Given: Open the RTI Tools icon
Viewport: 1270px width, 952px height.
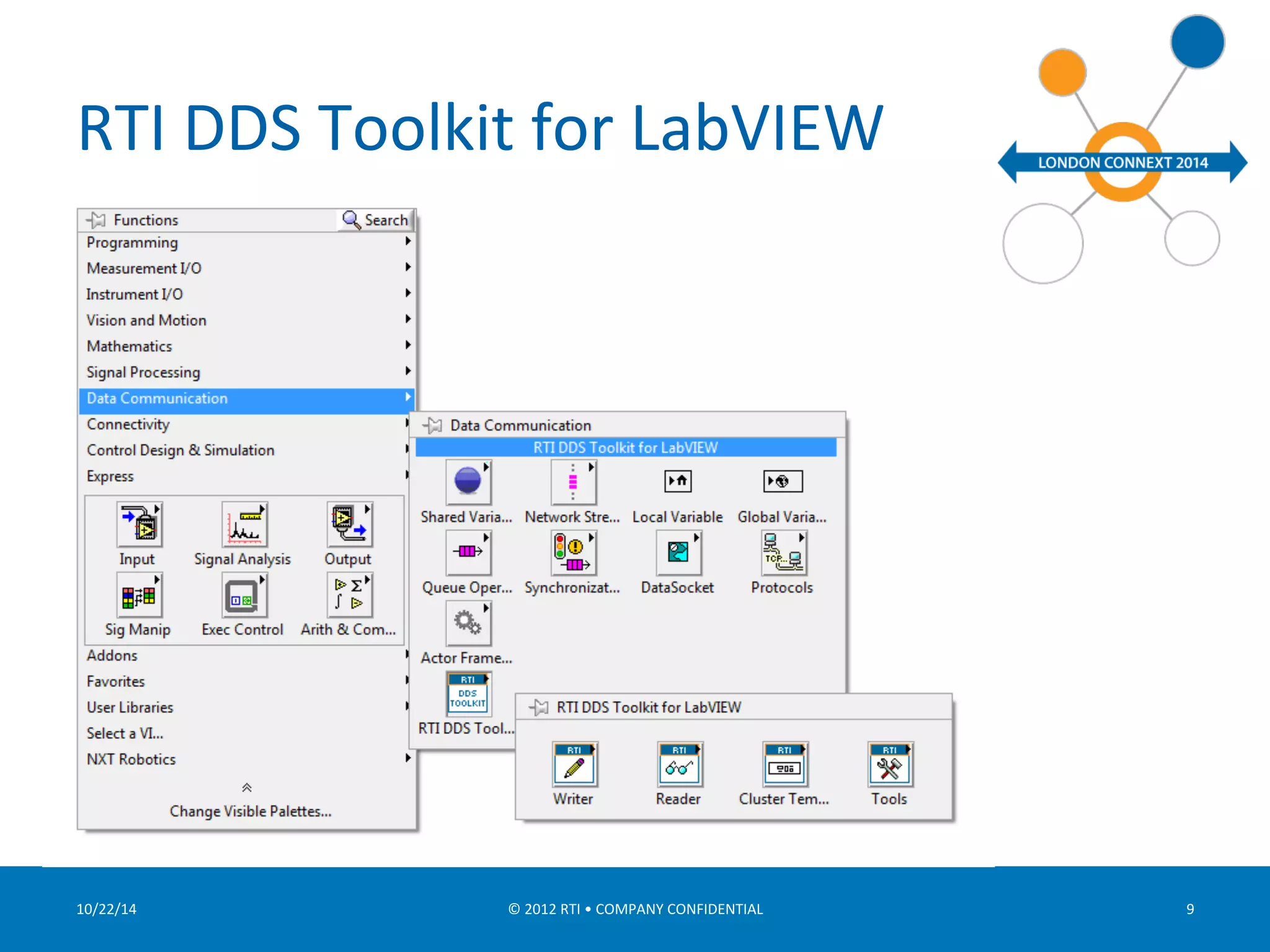Looking at the screenshot, I should coord(890,764).
